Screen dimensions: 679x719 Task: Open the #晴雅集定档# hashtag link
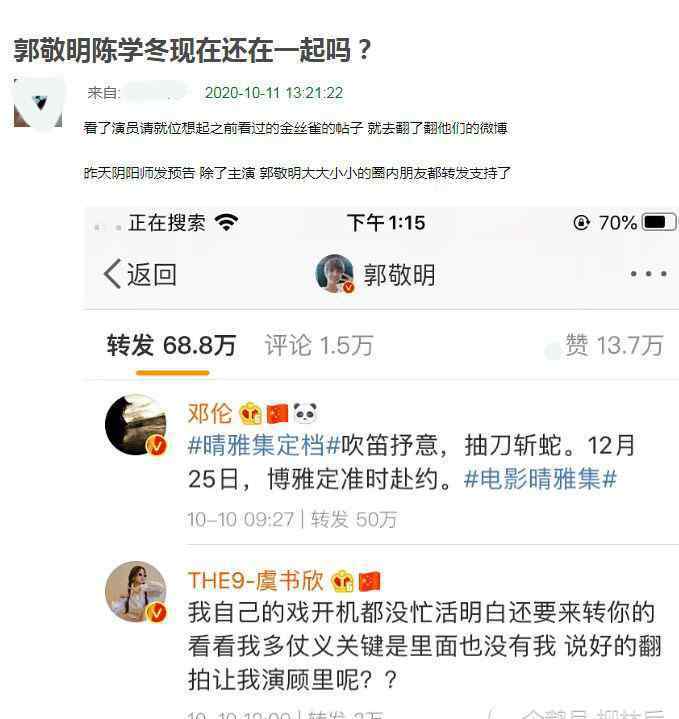point(264,445)
